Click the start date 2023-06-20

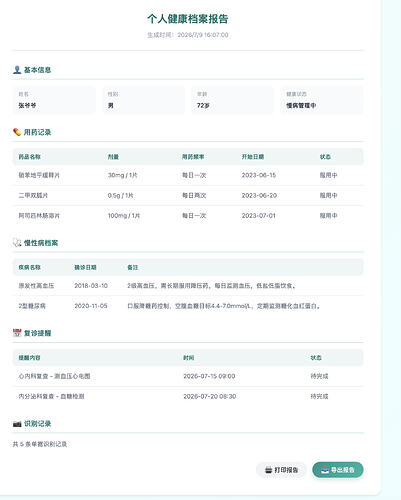coord(259,195)
